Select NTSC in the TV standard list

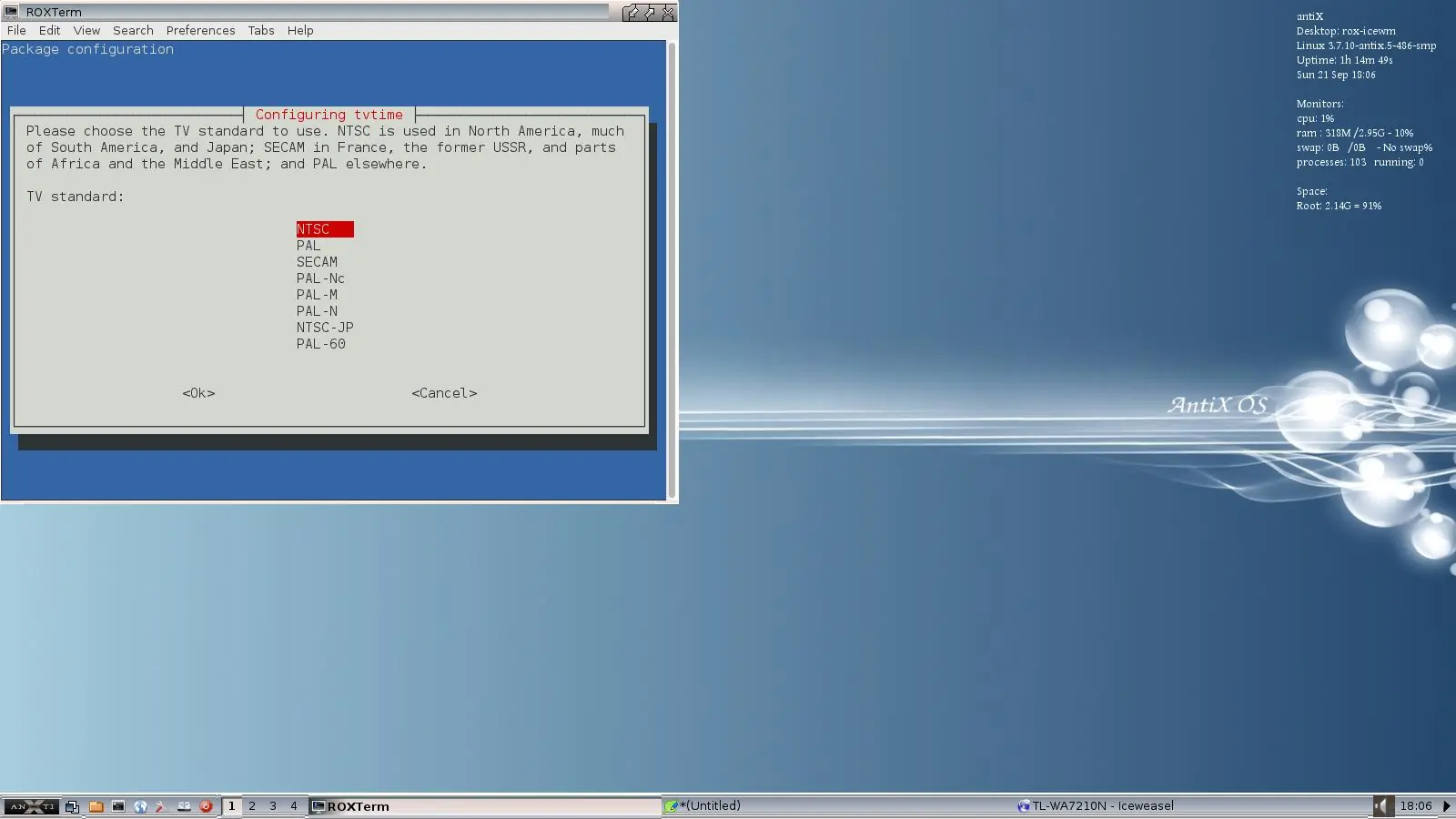pyautogui.click(x=325, y=229)
